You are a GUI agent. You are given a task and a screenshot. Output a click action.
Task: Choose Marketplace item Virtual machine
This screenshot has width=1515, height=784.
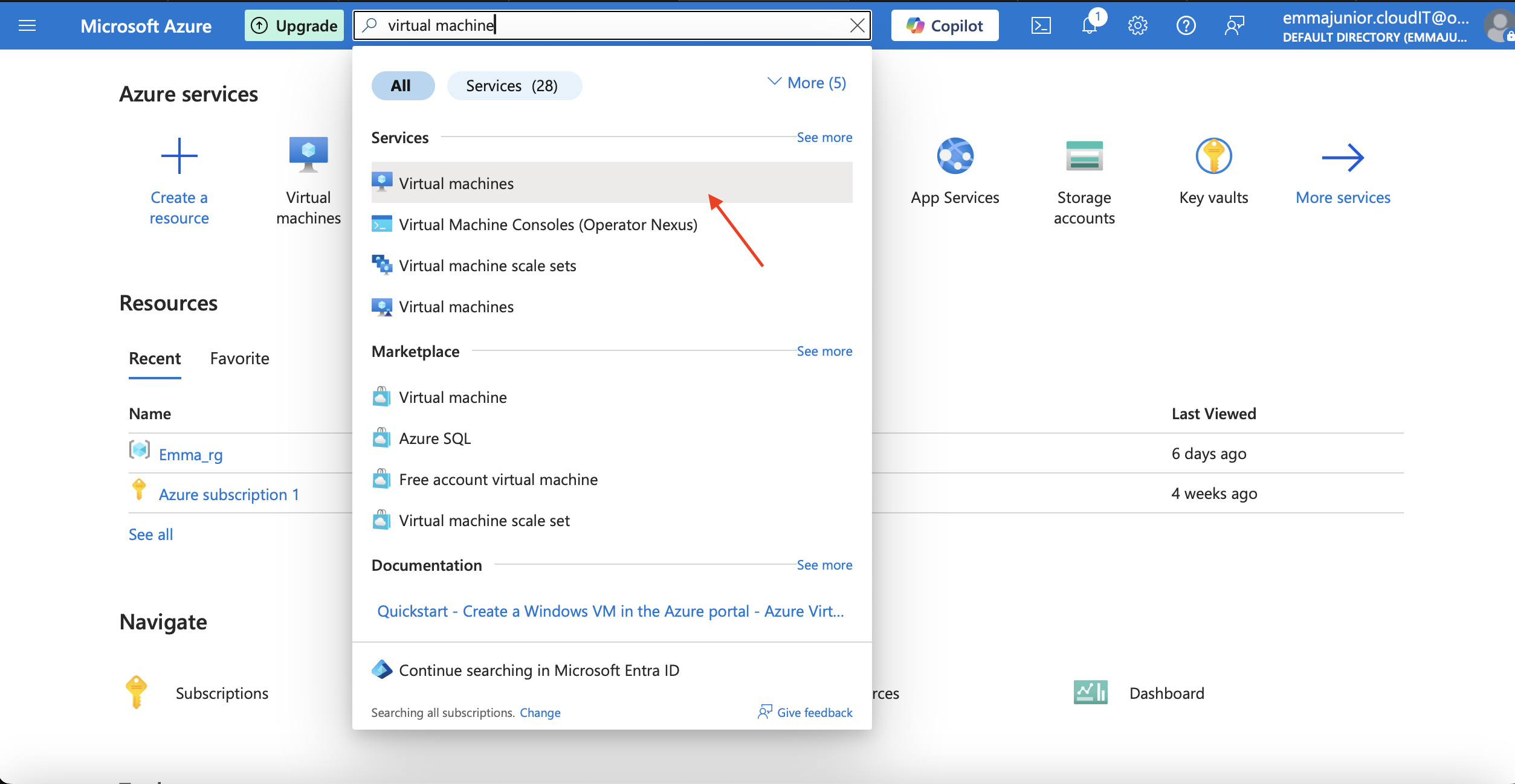[612, 397]
